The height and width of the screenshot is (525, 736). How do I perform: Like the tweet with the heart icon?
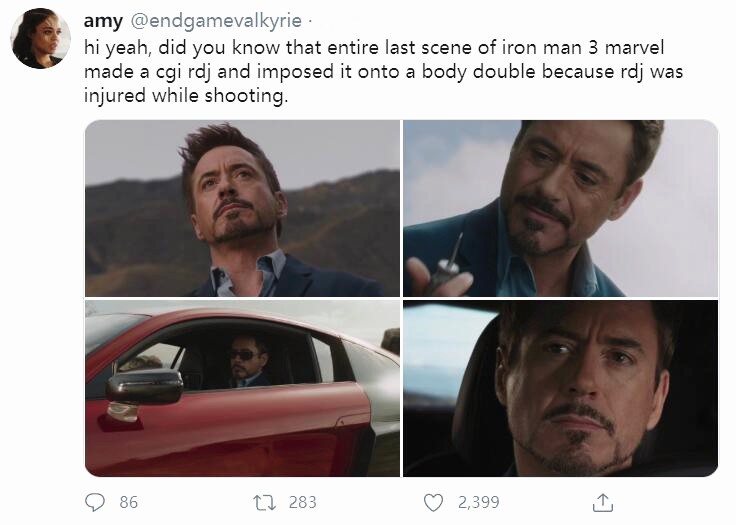coord(433,502)
